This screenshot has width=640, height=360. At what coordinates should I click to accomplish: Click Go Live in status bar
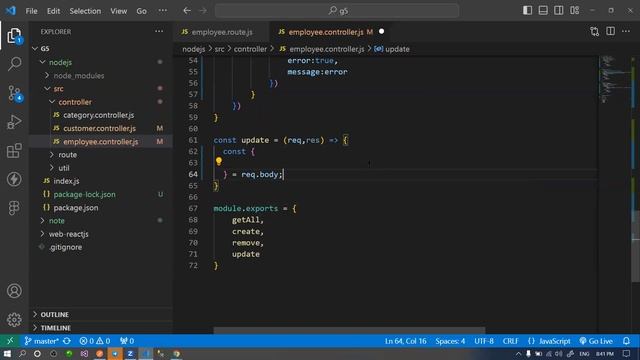coord(596,341)
